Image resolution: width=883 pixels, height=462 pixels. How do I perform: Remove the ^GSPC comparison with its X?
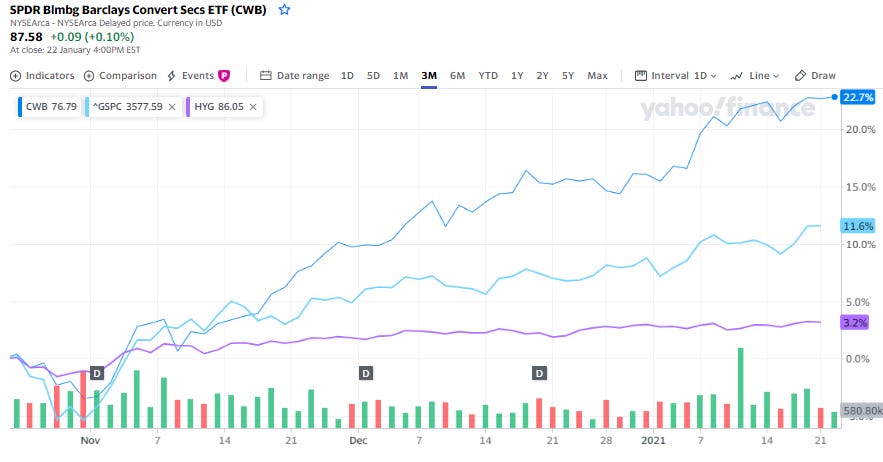click(x=172, y=106)
